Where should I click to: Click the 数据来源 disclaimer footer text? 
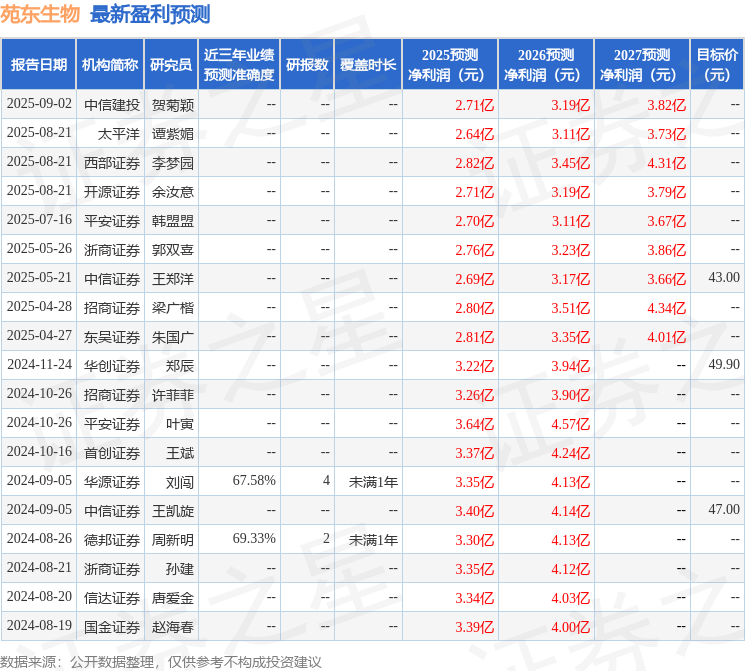pos(161,661)
